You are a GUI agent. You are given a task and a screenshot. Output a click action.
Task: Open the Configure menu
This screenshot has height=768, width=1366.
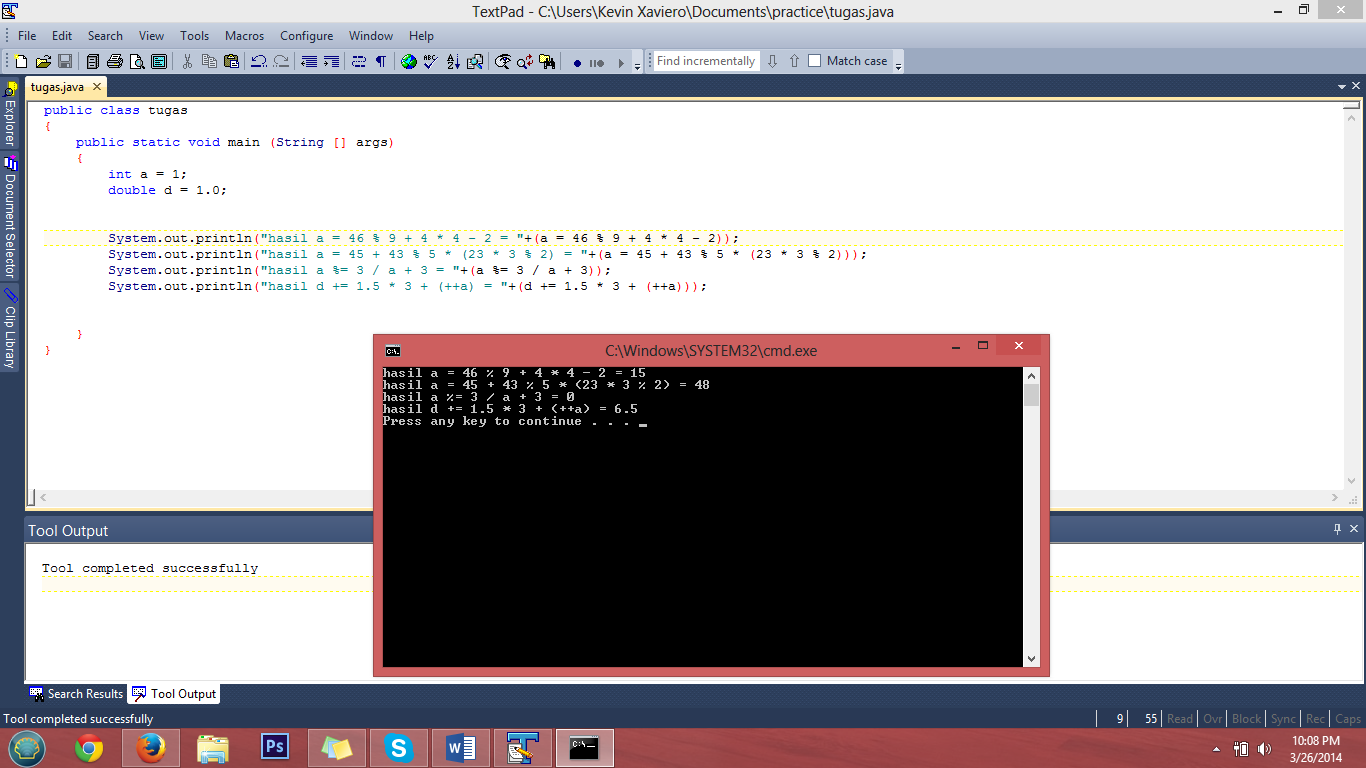(x=306, y=35)
